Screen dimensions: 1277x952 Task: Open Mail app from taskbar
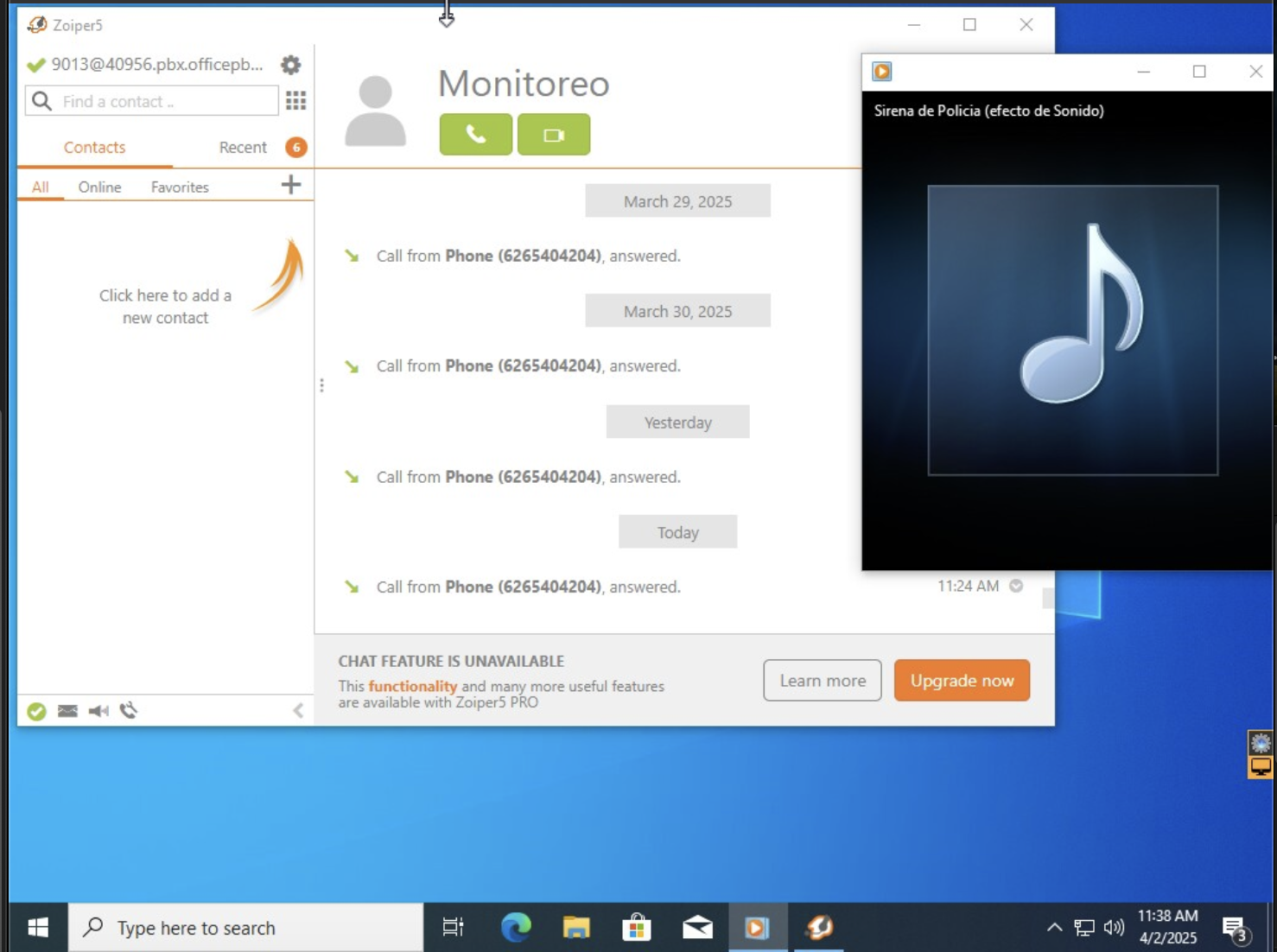tap(697, 928)
